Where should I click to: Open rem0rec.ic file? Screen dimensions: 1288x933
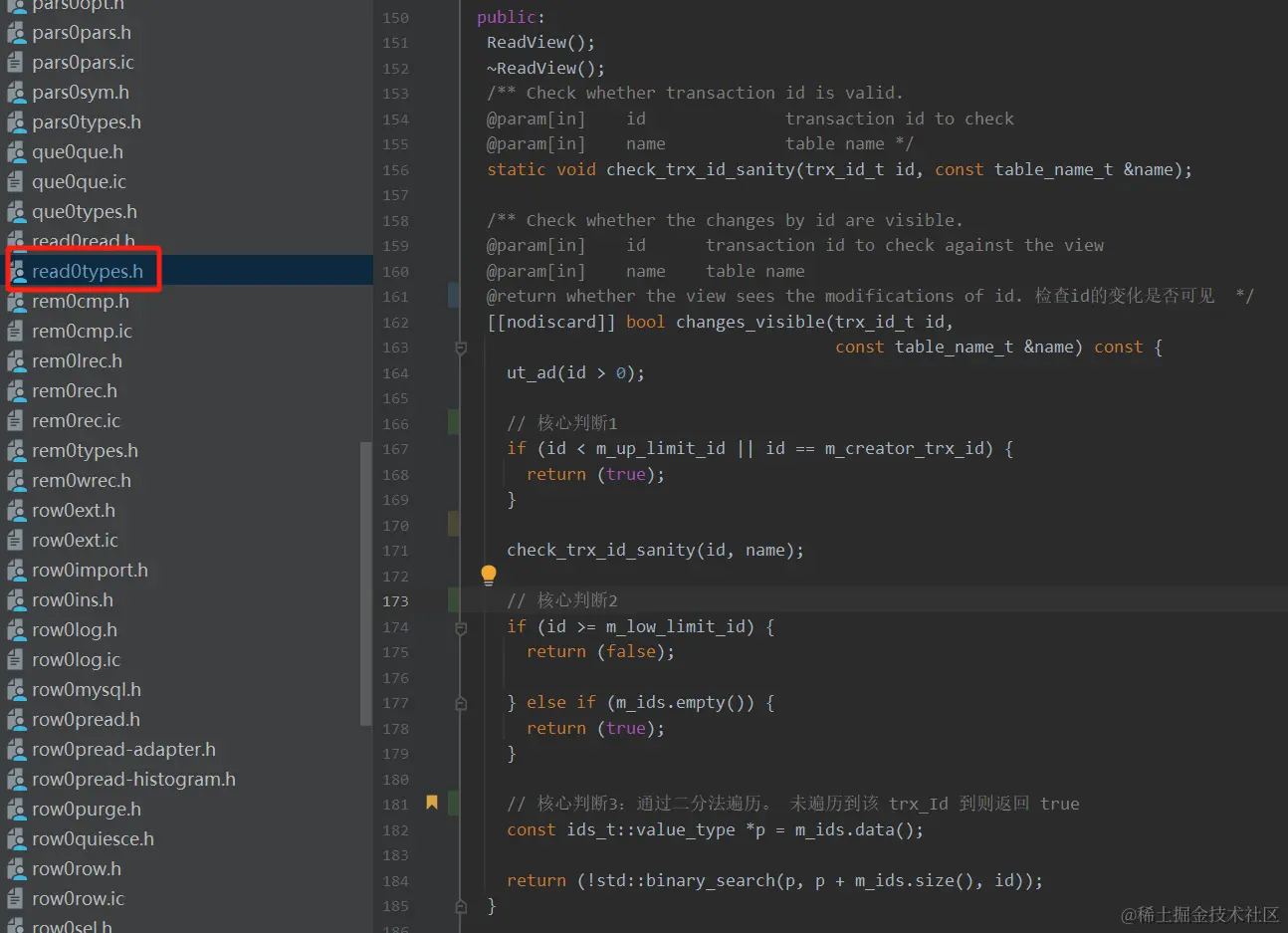point(76,421)
